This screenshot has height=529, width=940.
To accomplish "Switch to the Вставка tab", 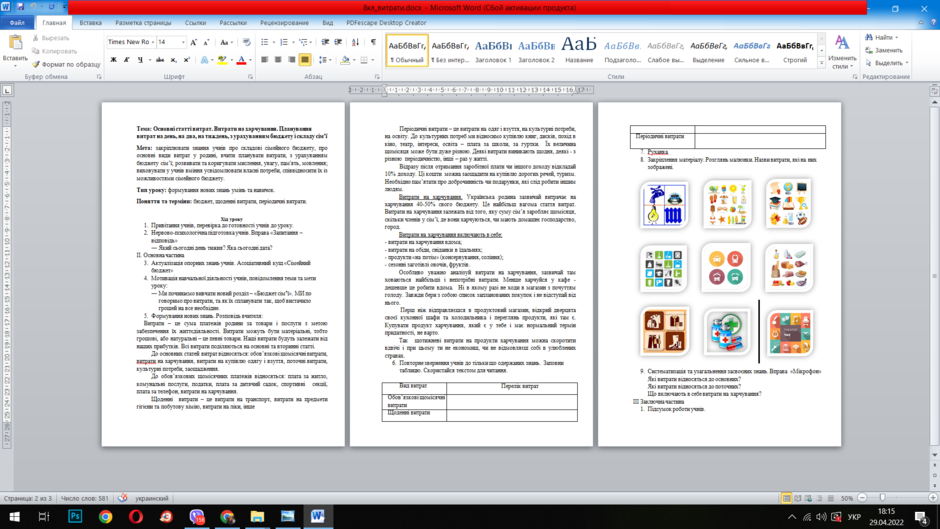I will (91, 23).
